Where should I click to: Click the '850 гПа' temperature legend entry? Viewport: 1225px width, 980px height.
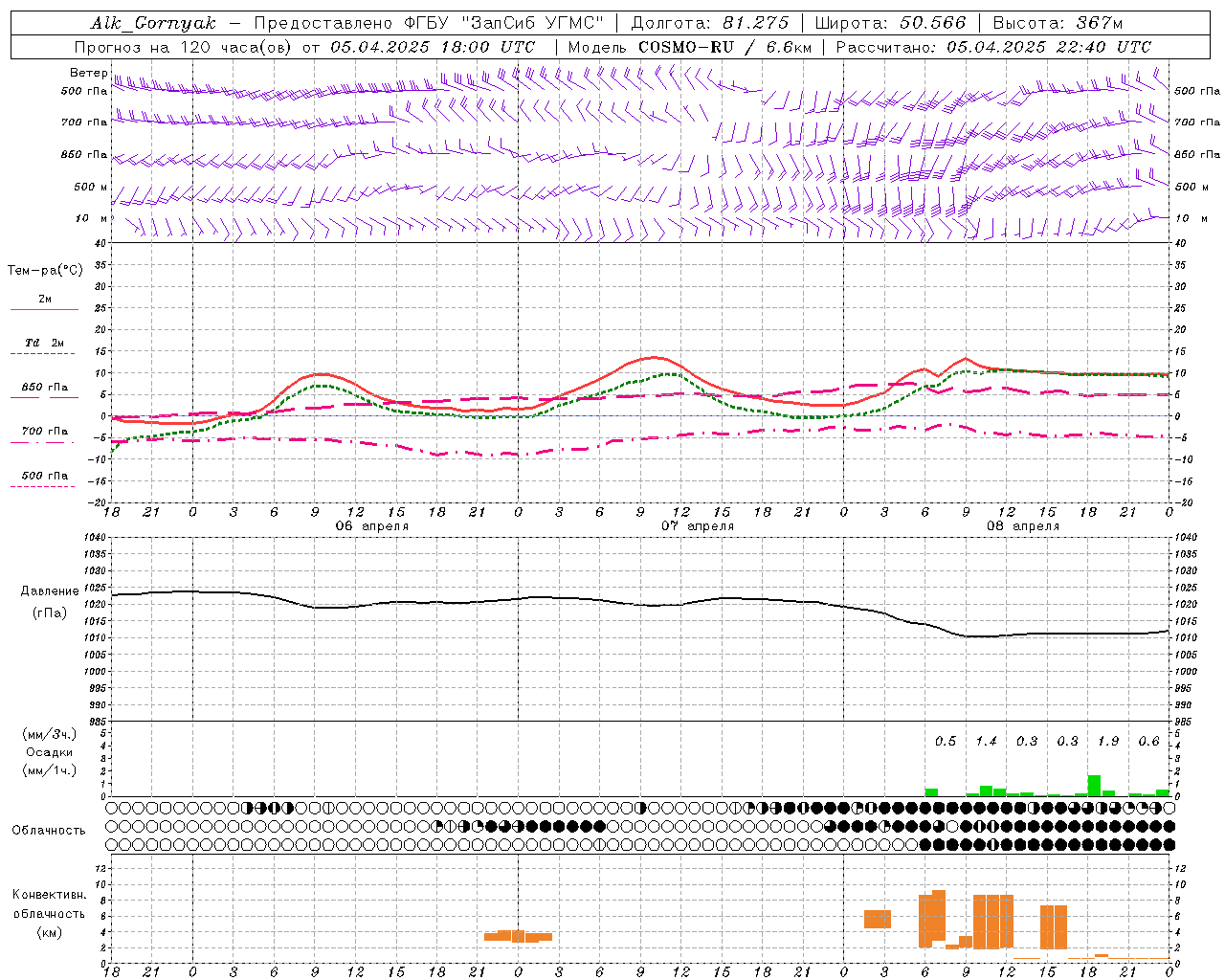45,388
